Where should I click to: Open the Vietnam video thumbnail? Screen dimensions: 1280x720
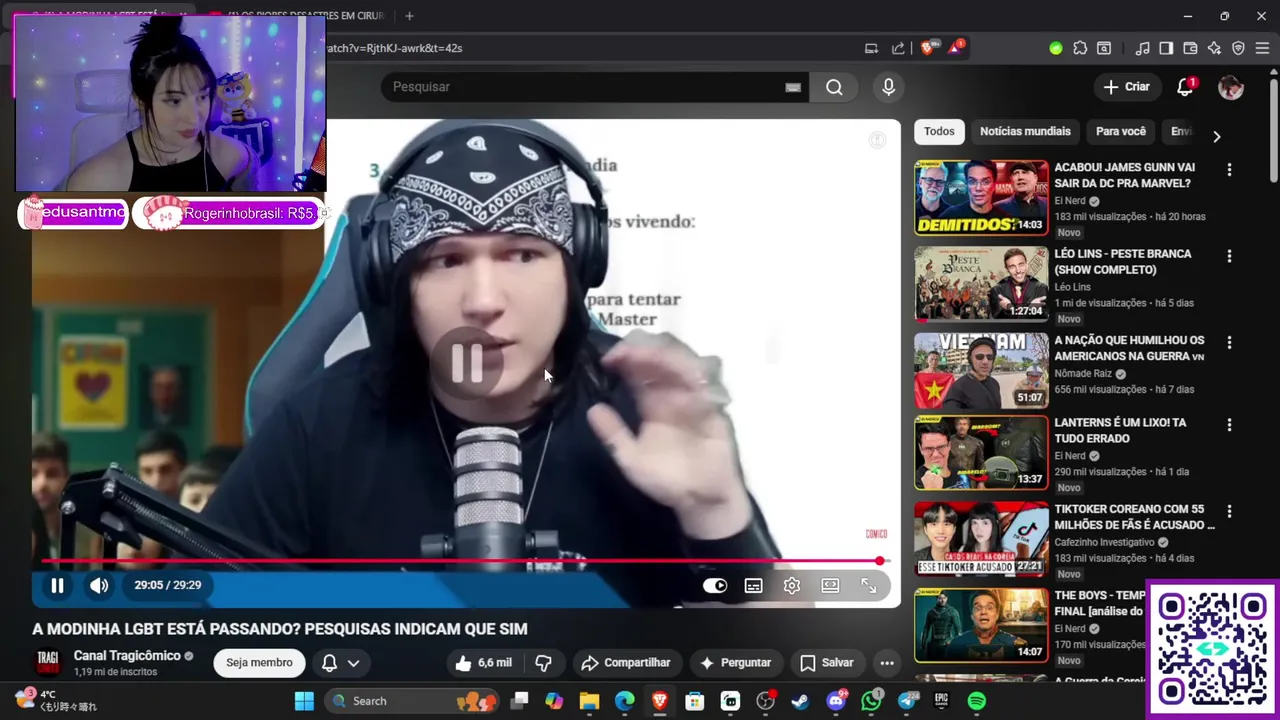click(981, 370)
